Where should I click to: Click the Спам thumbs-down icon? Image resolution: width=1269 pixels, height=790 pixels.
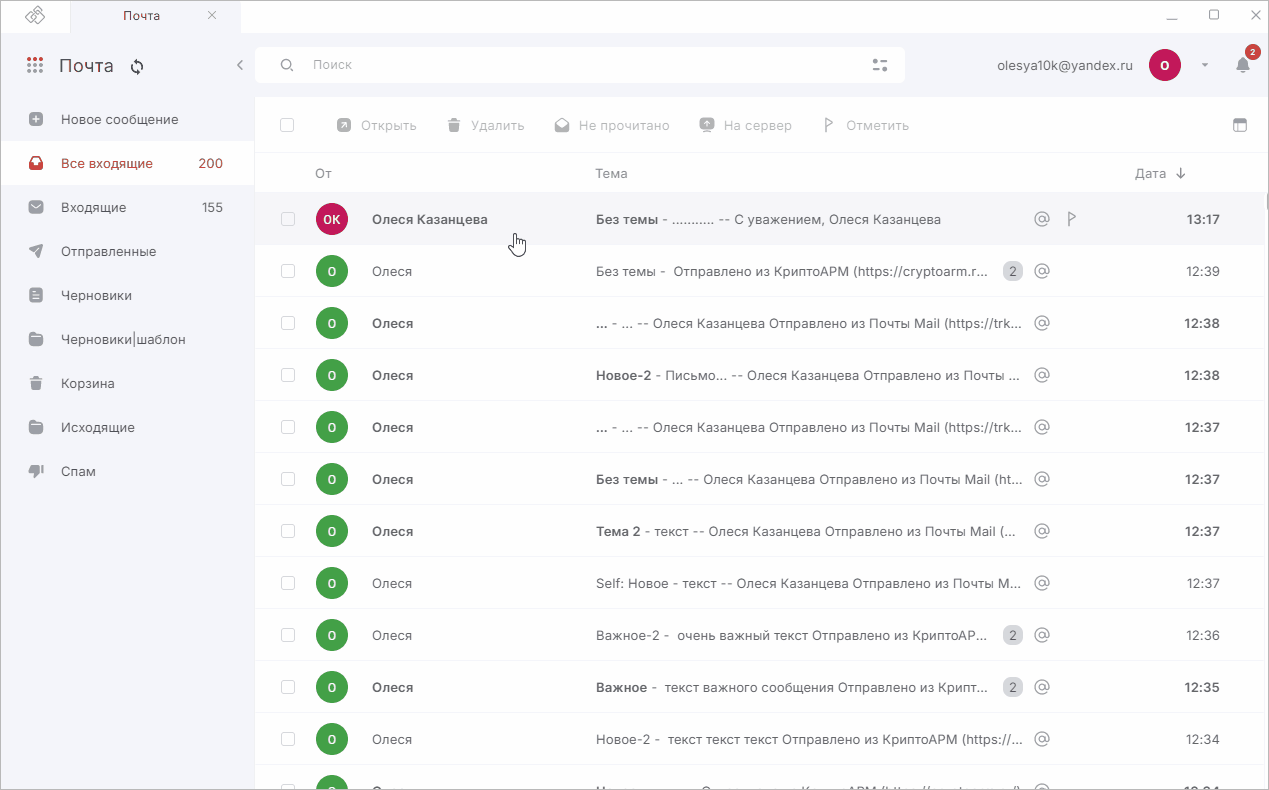[x=36, y=471]
